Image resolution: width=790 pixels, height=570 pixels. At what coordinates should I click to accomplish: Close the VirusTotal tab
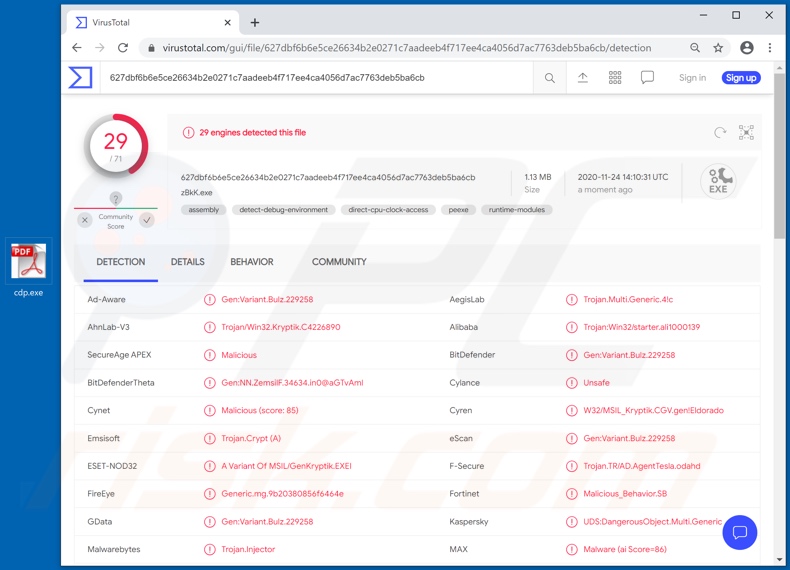tap(228, 23)
